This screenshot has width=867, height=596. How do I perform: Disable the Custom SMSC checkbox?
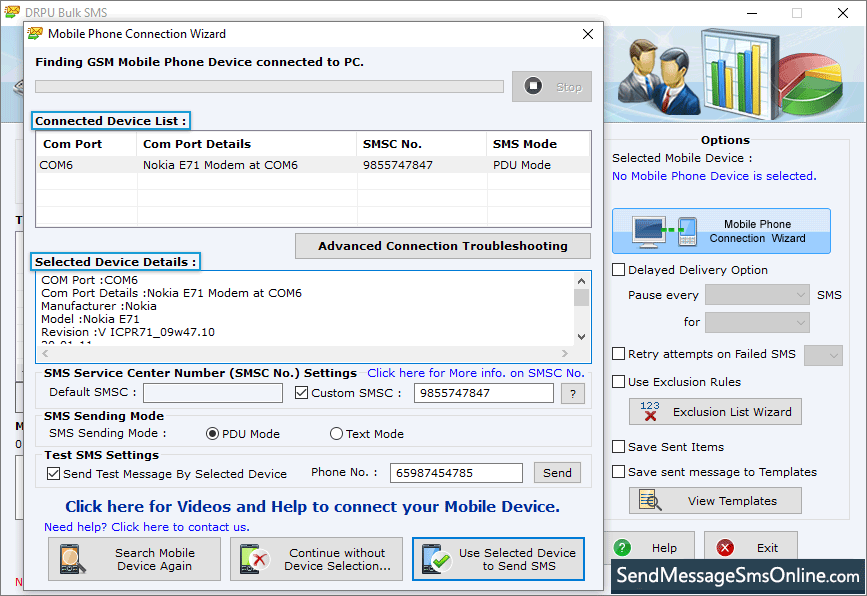(301, 393)
